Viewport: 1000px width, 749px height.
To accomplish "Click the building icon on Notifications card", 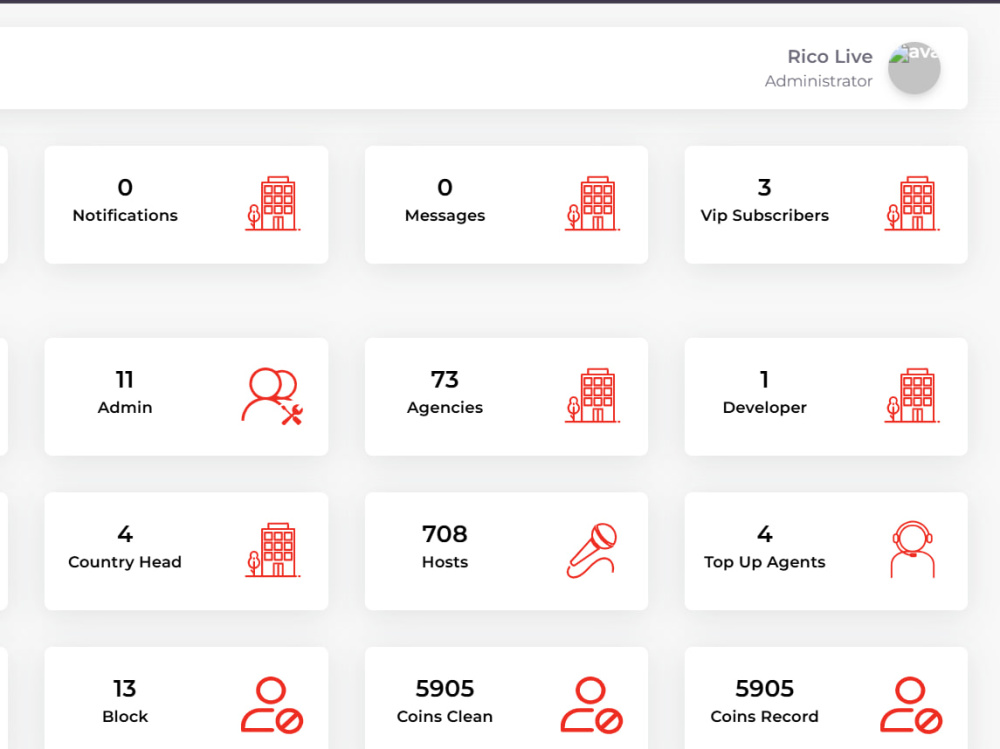I will [x=273, y=204].
